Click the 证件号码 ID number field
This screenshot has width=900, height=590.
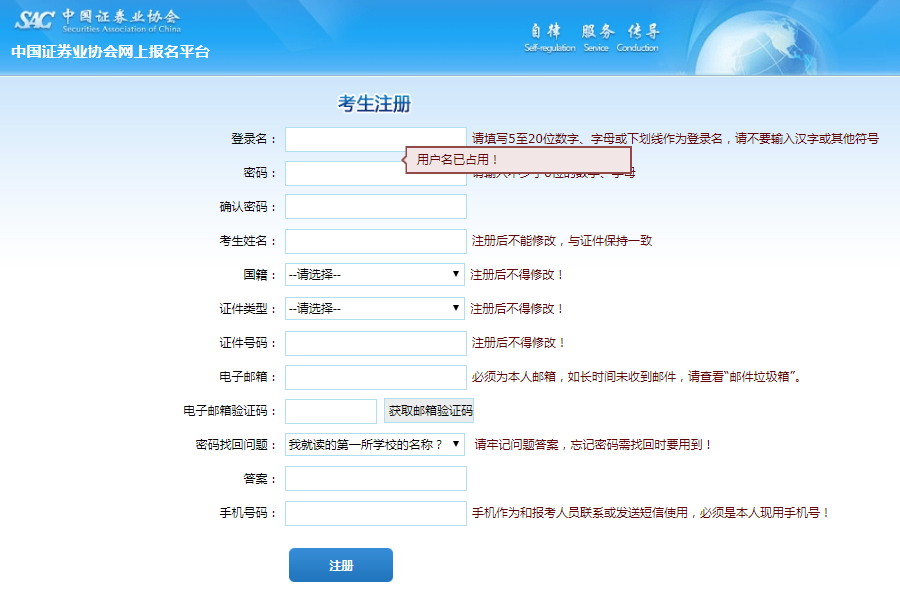(x=375, y=343)
